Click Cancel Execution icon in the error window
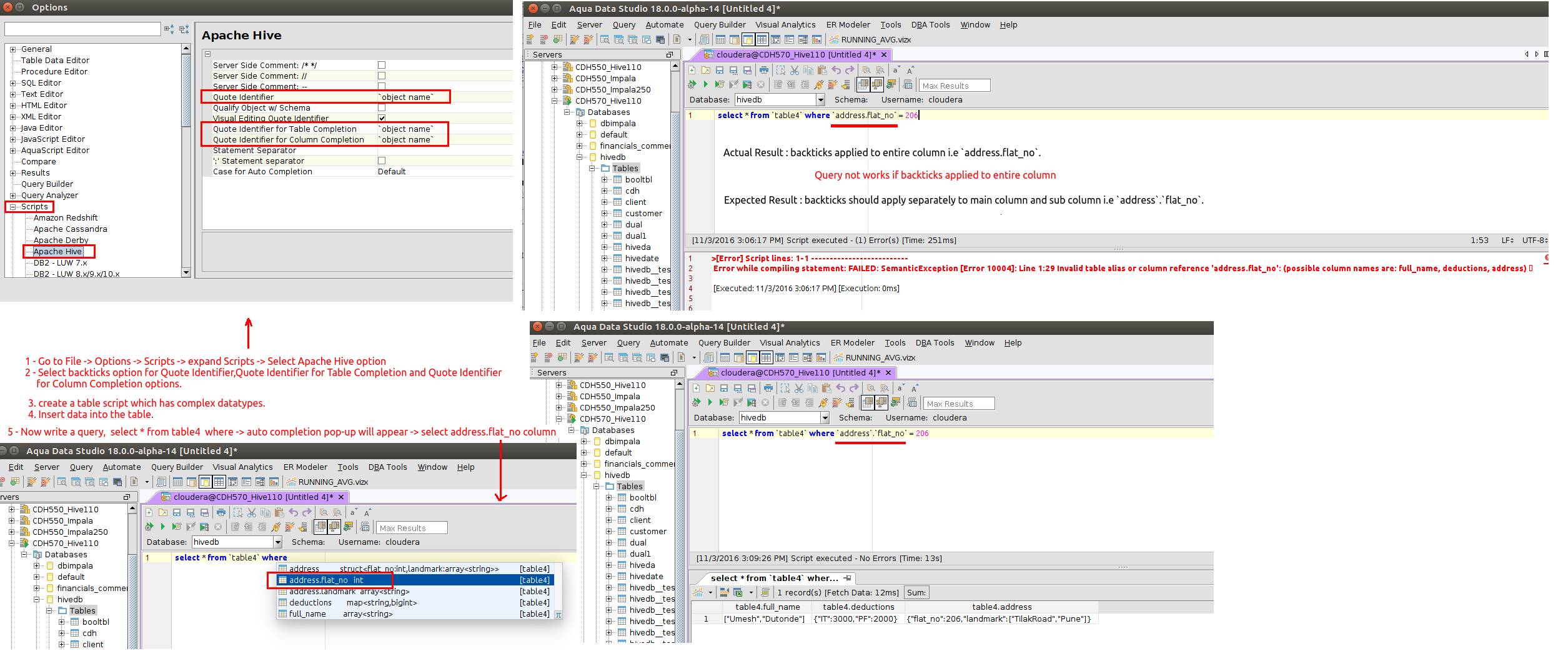This screenshot has width=1568, height=666. point(761,84)
